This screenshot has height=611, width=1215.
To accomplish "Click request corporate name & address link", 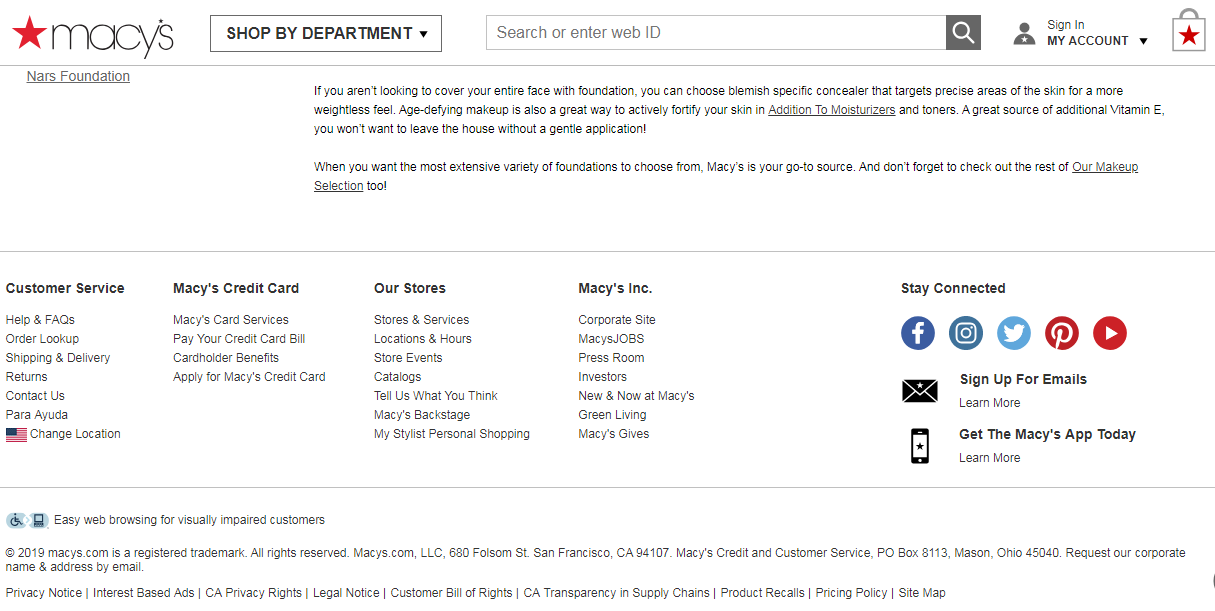I will coord(596,560).
